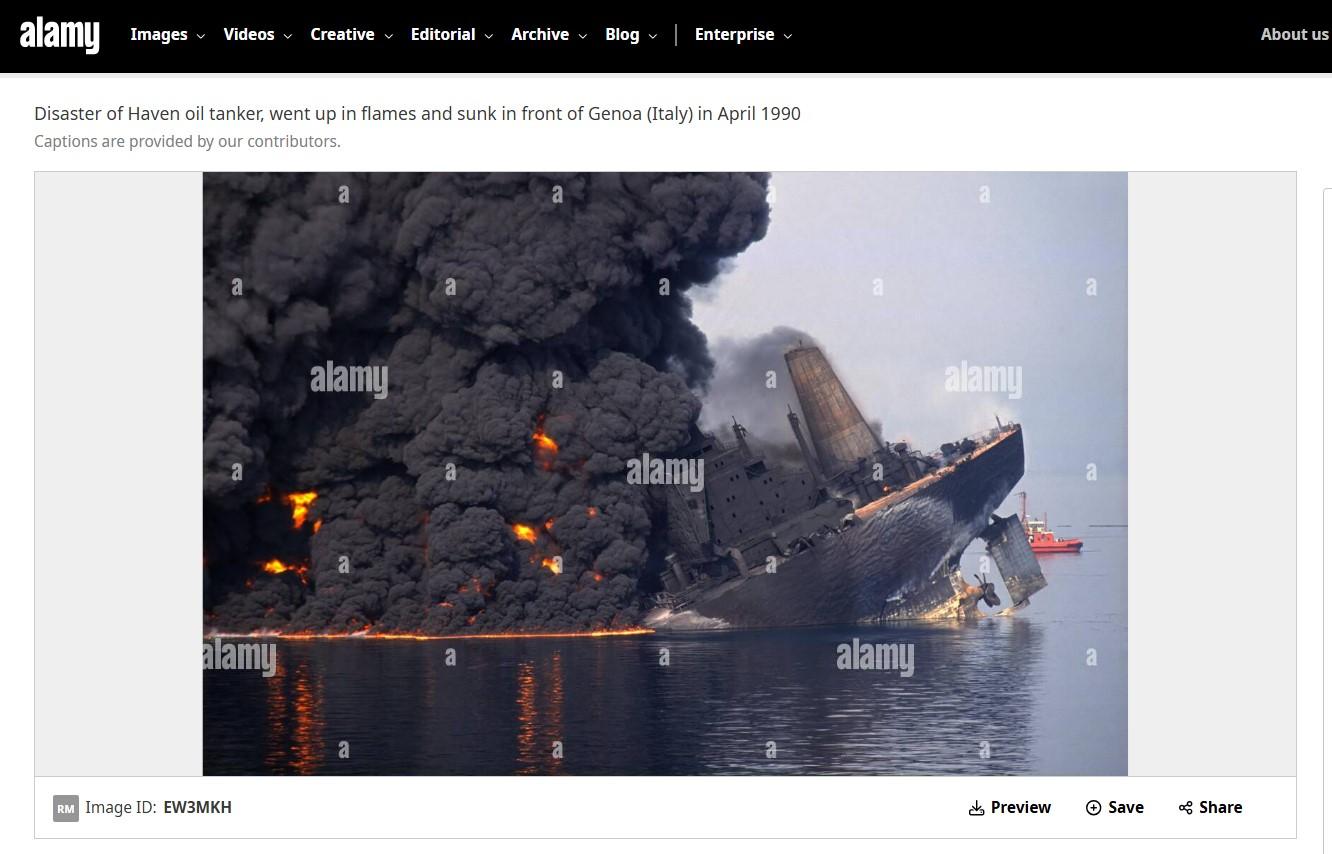This screenshot has height=854, width=1332.
Task: Click the RM license badge
Action: (x=66, y=808)
